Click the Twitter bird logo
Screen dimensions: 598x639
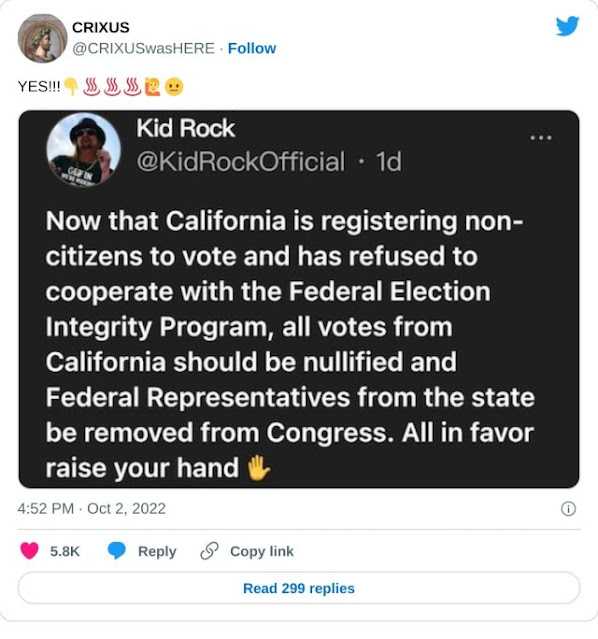point(567,26)
